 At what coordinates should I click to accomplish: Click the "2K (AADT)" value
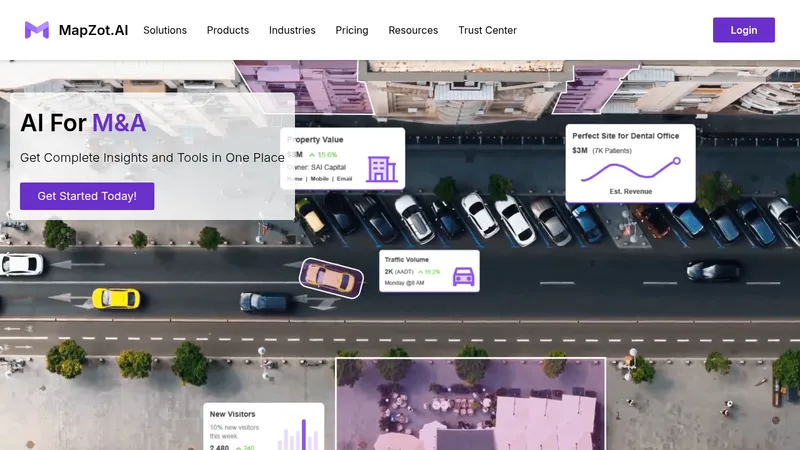tap(399, 271)
